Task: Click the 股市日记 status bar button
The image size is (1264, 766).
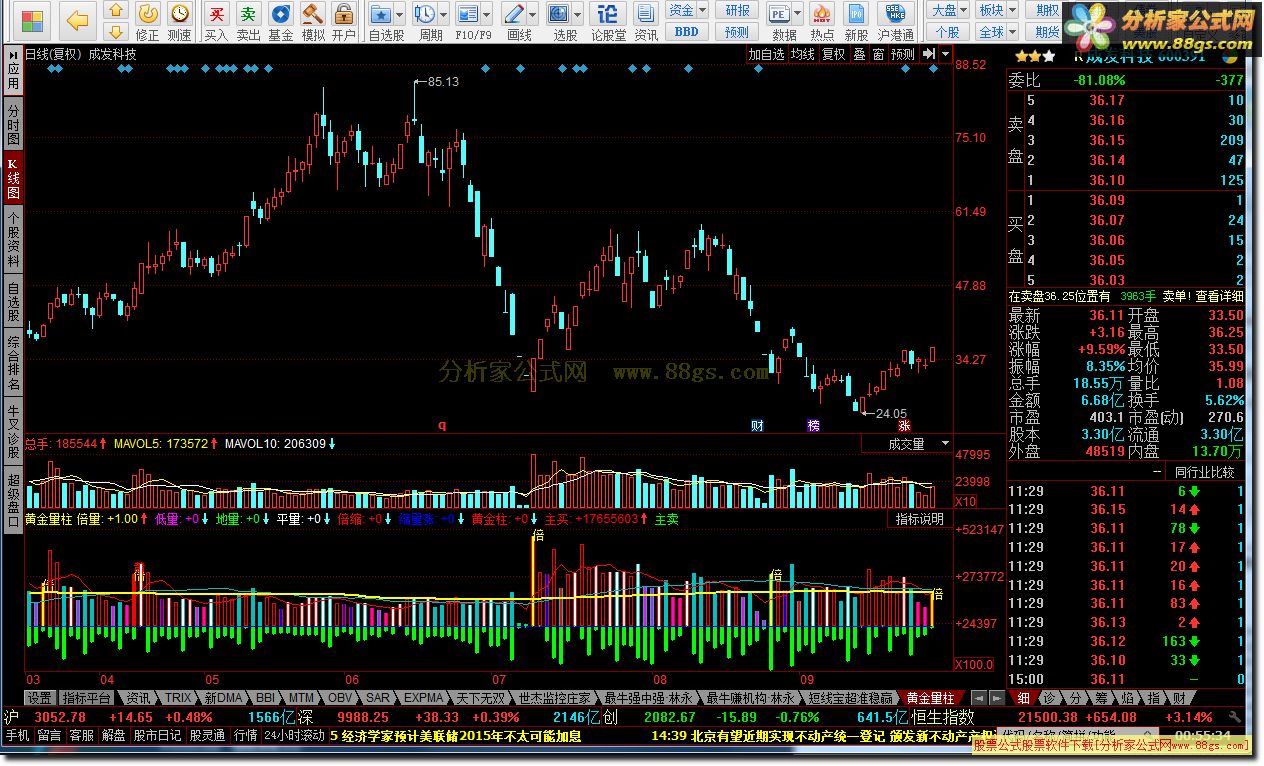Action: pyautogui.click(x=158, y=735)
